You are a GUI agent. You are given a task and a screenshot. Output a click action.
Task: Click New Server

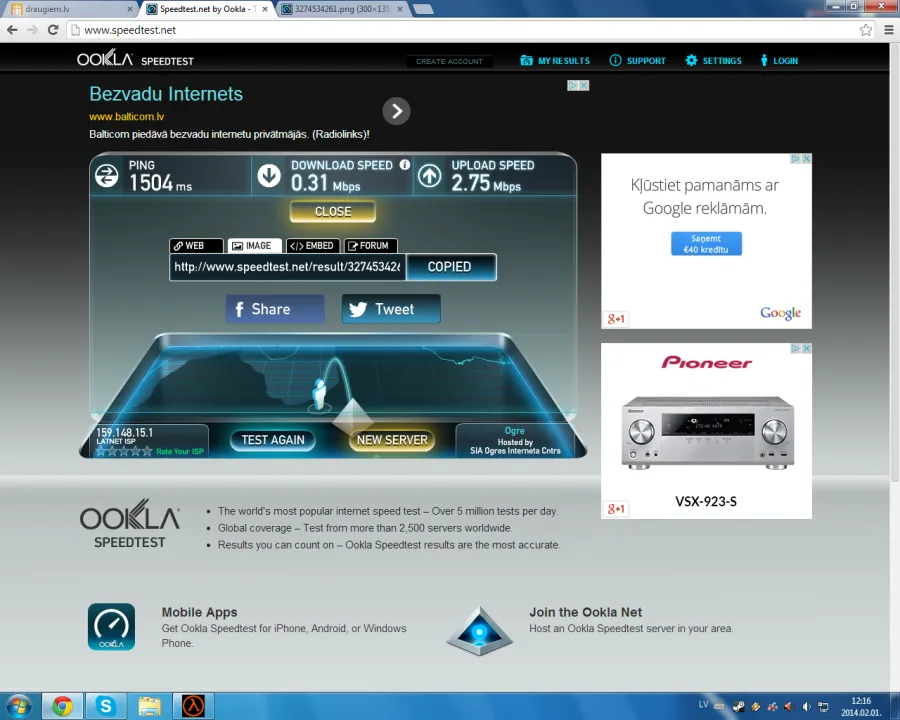[392, 440]
